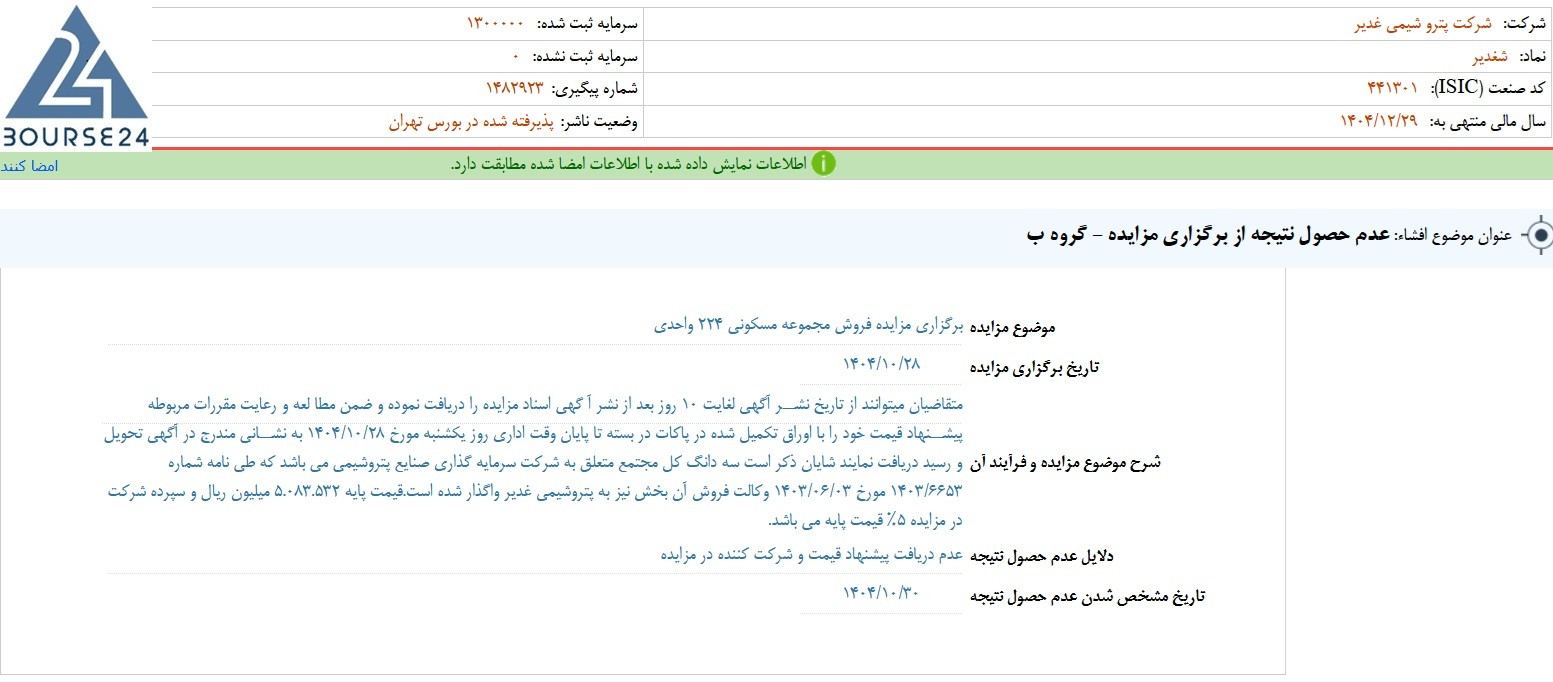The height and width of the screenshot is (682, 1553).
Task: Click the unregistered capital value ۰
Action: coord(515,56)
